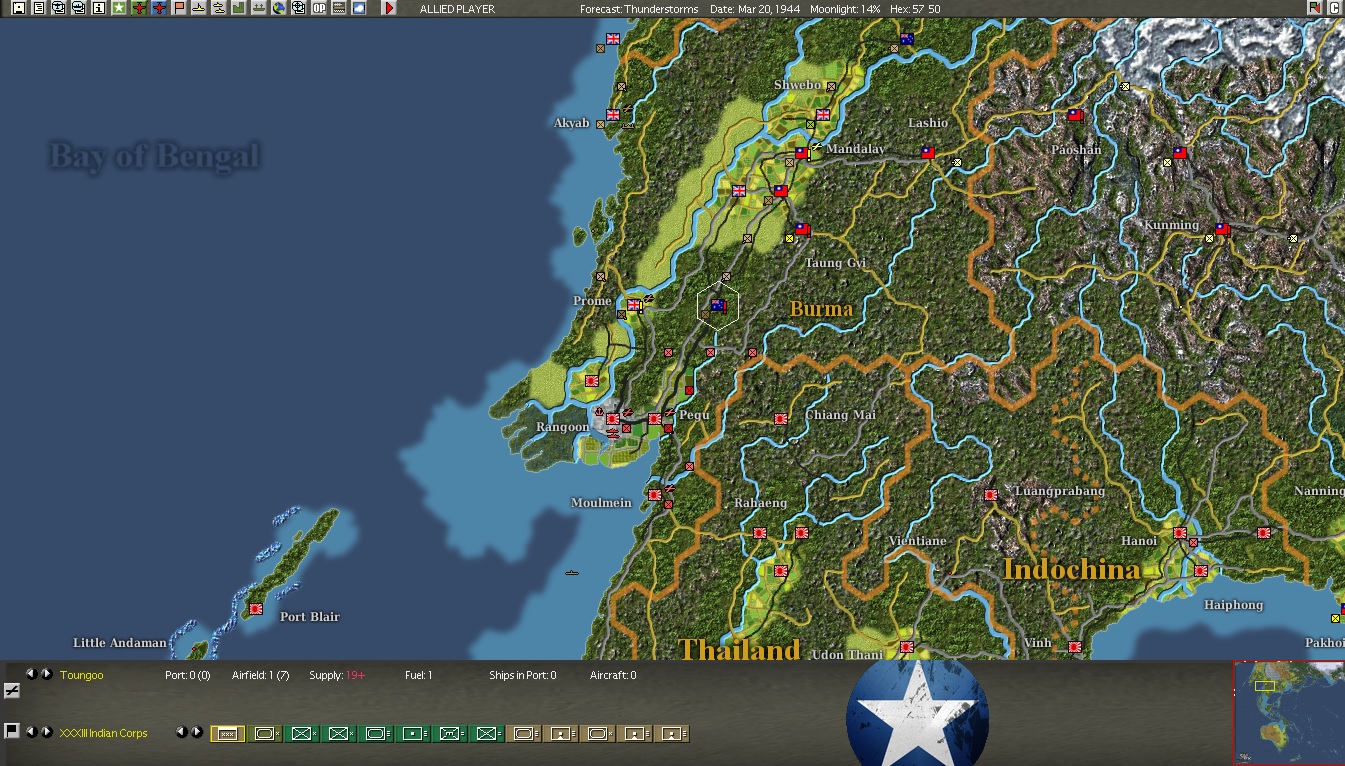Click the Airfield: 1 (7) value
Image resolution: width=1345 pixels, height=766 pixels.
click(x=260, y=676)
